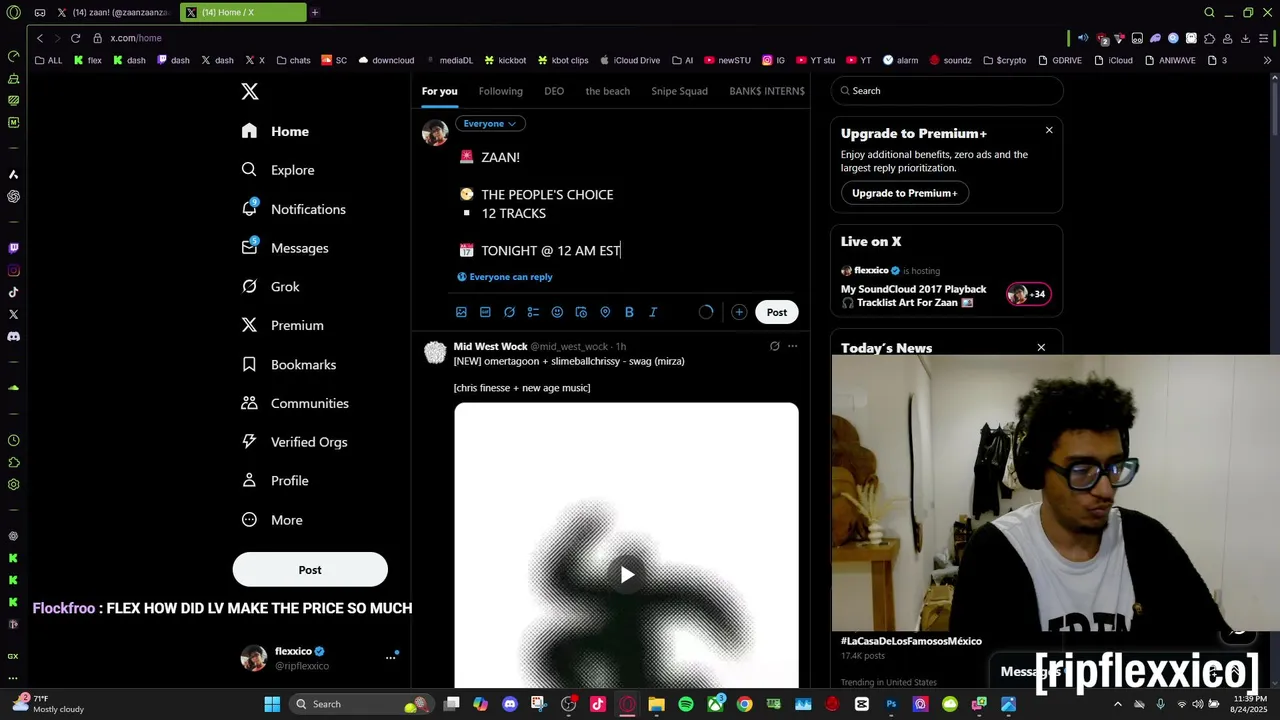1280x720 pixels.
Task: Open Grok enhance icon in composer
Action: [x=509, y=312]
